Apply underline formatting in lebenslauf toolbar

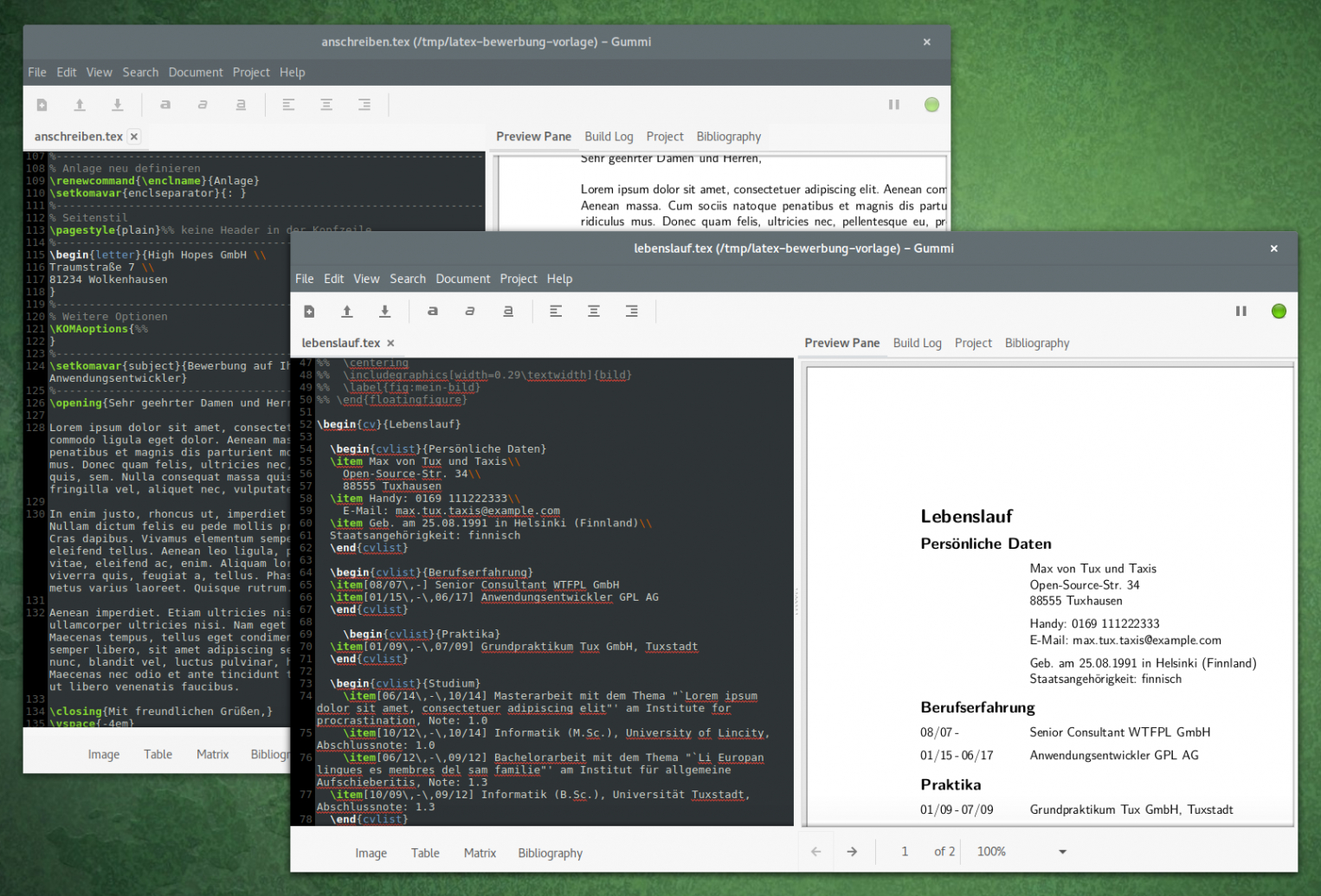(508, 312)
